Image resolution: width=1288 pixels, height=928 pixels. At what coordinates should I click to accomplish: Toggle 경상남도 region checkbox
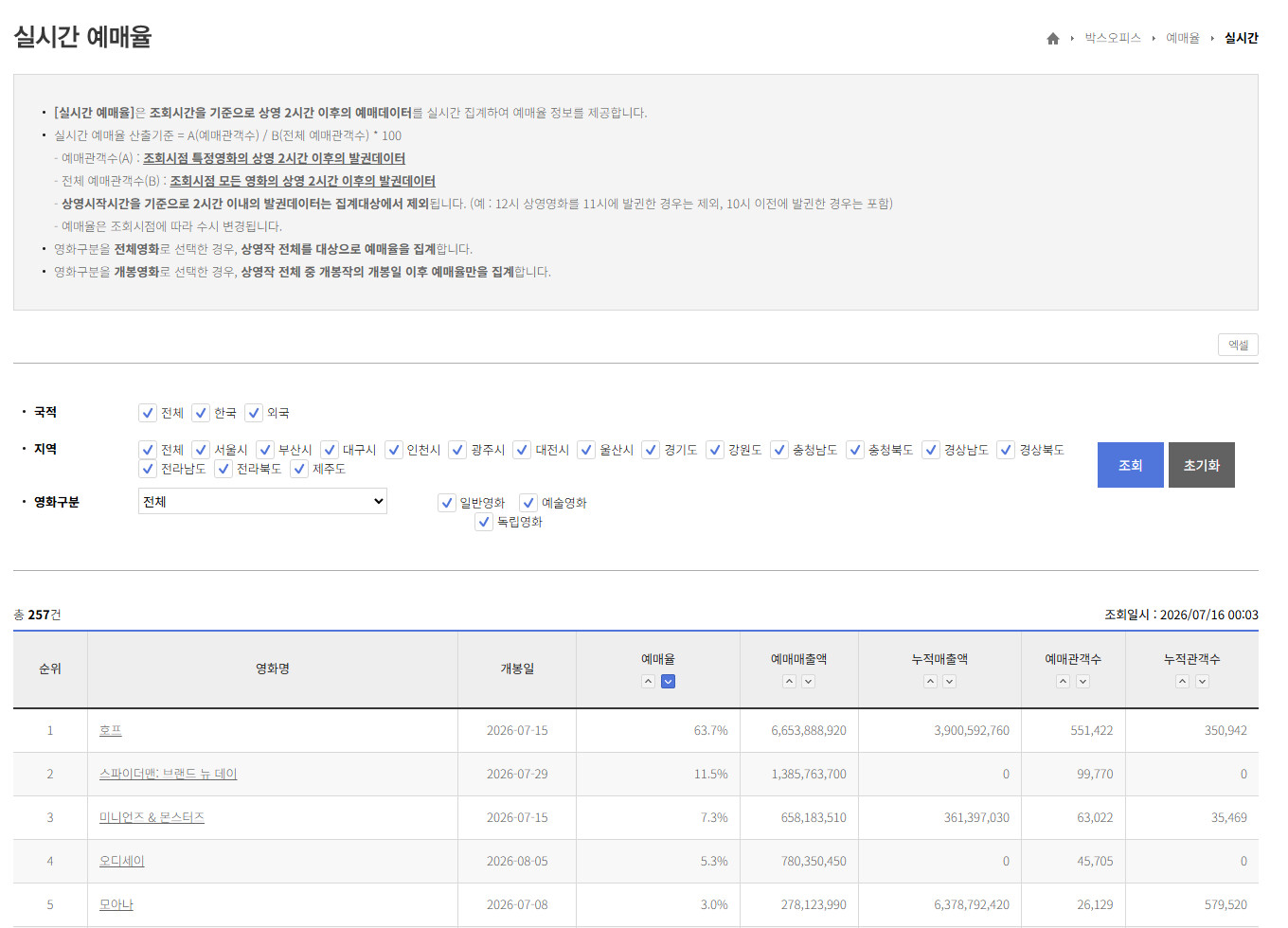coord(931,450)
